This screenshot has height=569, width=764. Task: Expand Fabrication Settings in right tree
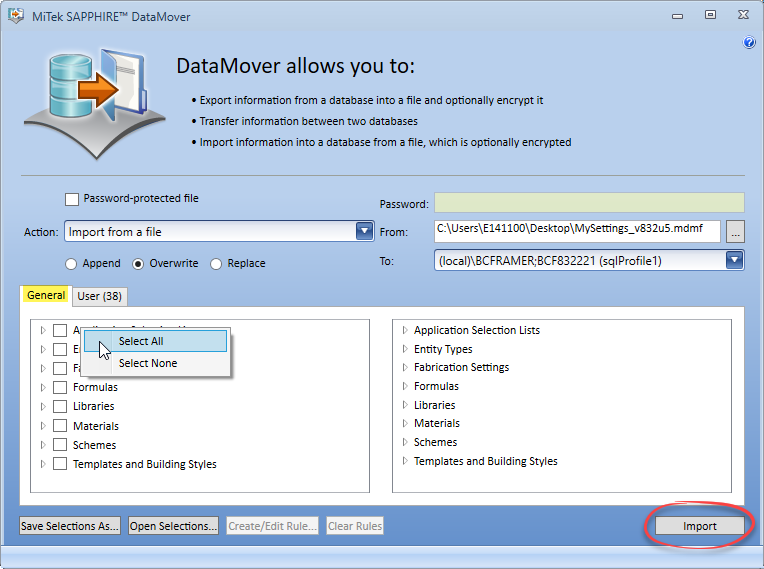tap(405, 367)
